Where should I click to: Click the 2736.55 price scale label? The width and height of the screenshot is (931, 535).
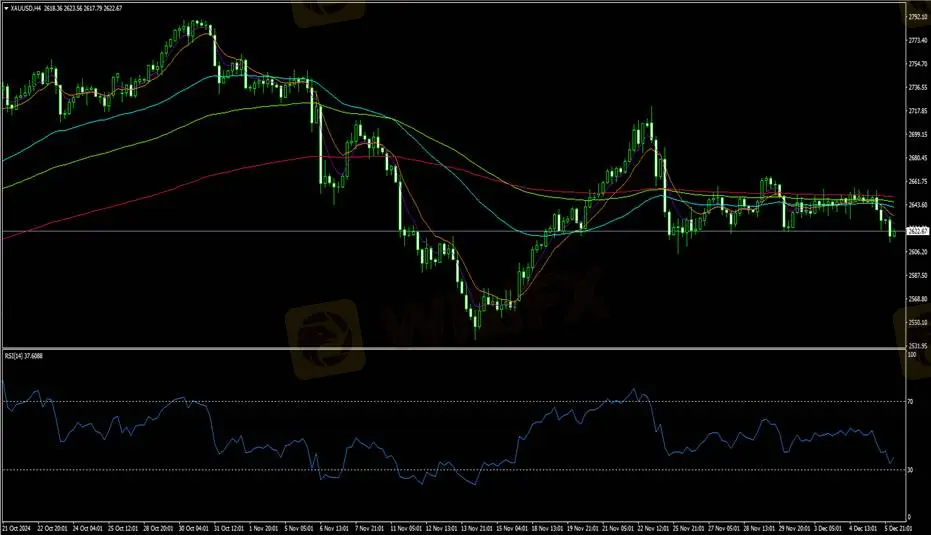click(918, 87)
